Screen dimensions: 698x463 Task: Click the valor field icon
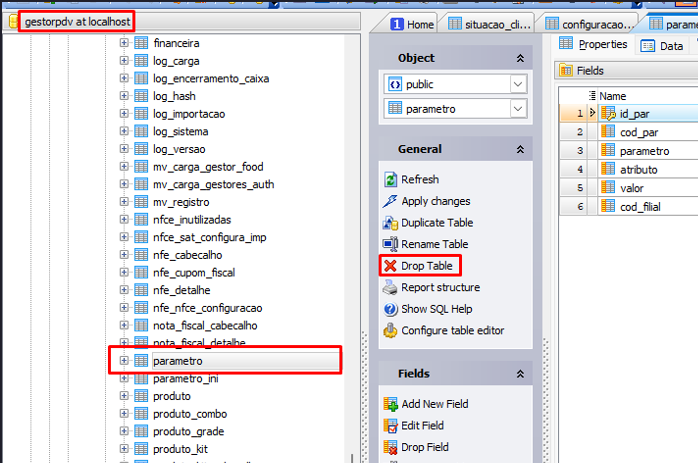(x=608, y=188)
